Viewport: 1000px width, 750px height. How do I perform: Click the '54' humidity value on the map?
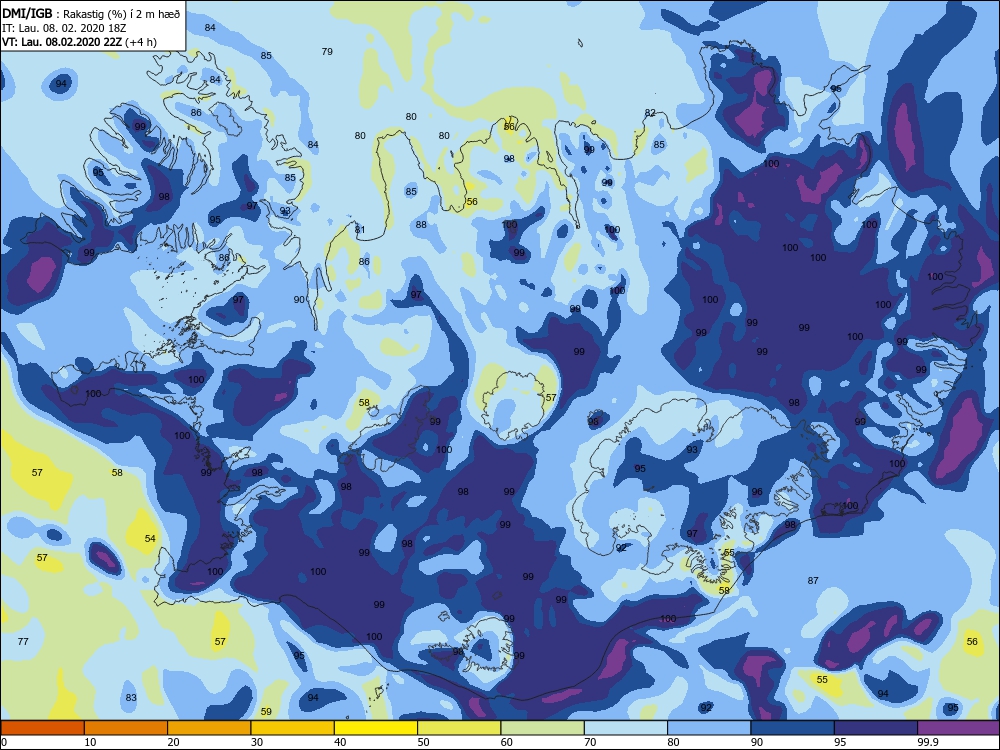pos(150,538)
